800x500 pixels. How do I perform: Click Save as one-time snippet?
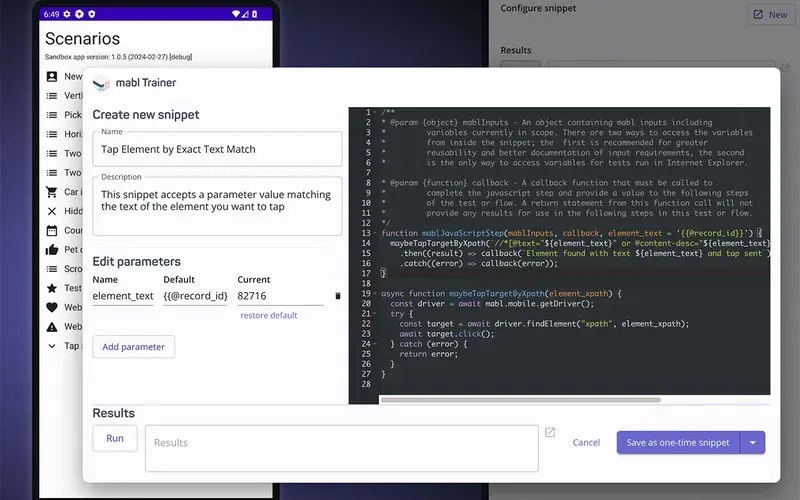(678, 442)
